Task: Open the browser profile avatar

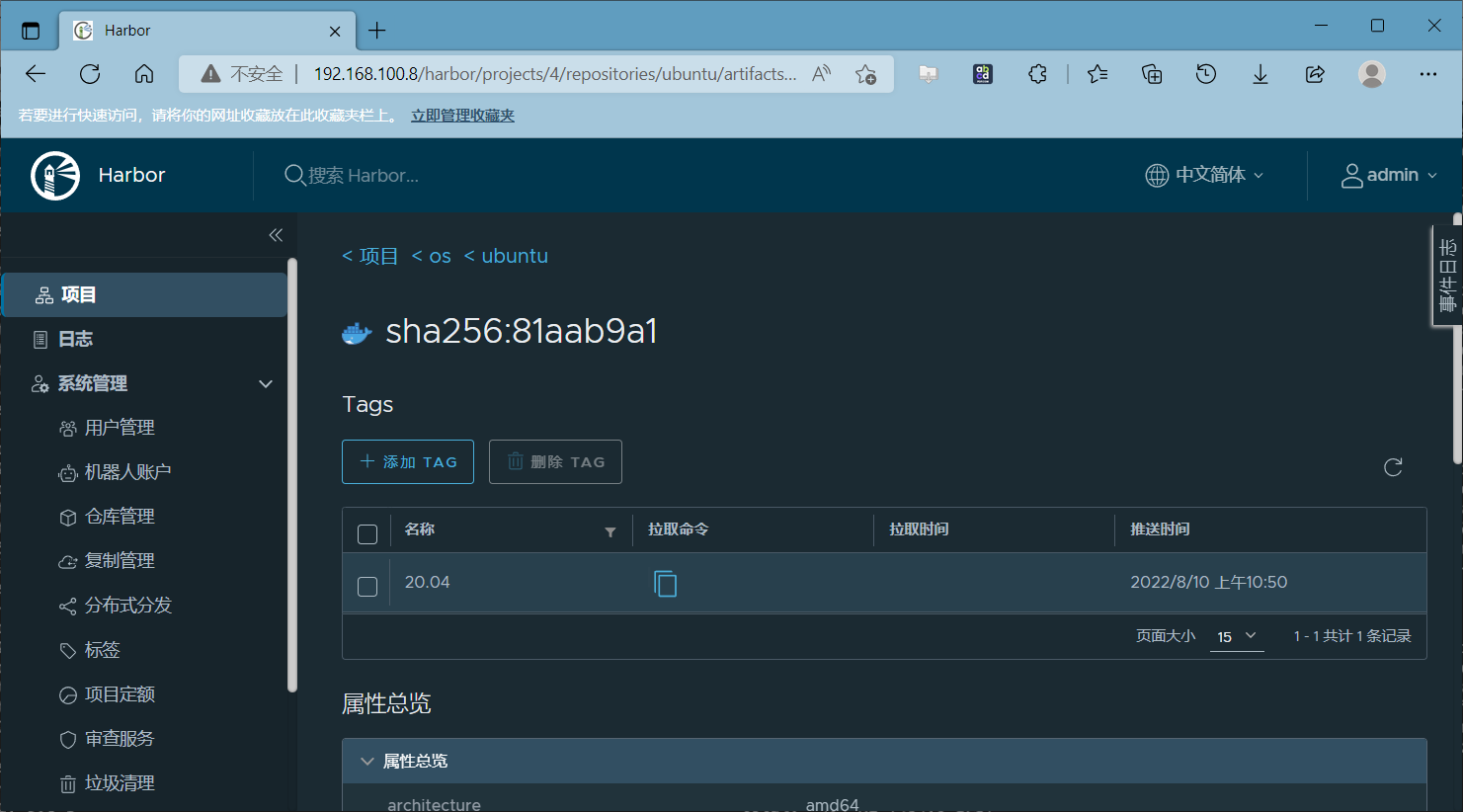Action: 1372,74
